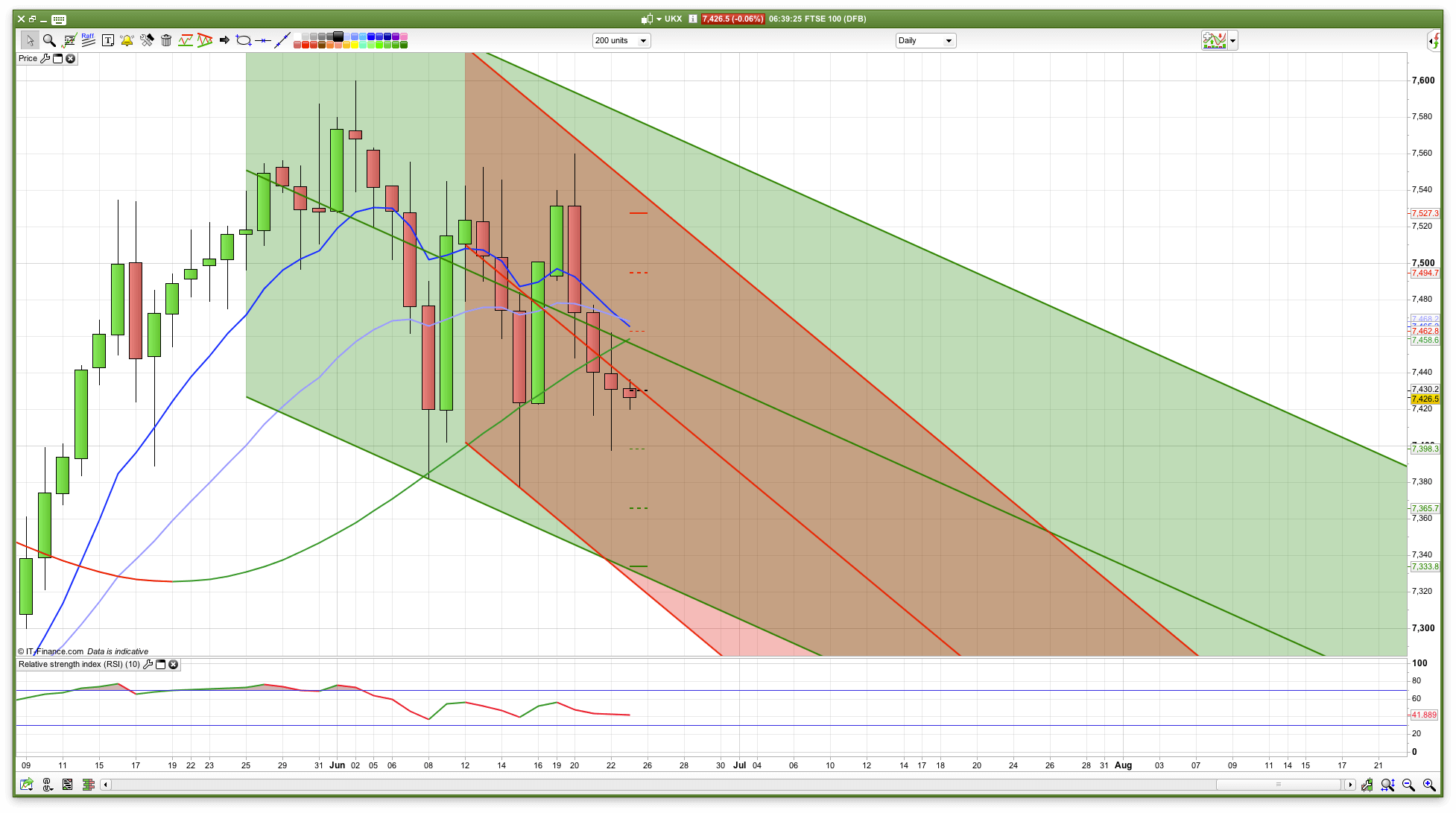Select the text annotation tool
The height and width of the screenshot is (813, 1456).
tap(107, 40)
